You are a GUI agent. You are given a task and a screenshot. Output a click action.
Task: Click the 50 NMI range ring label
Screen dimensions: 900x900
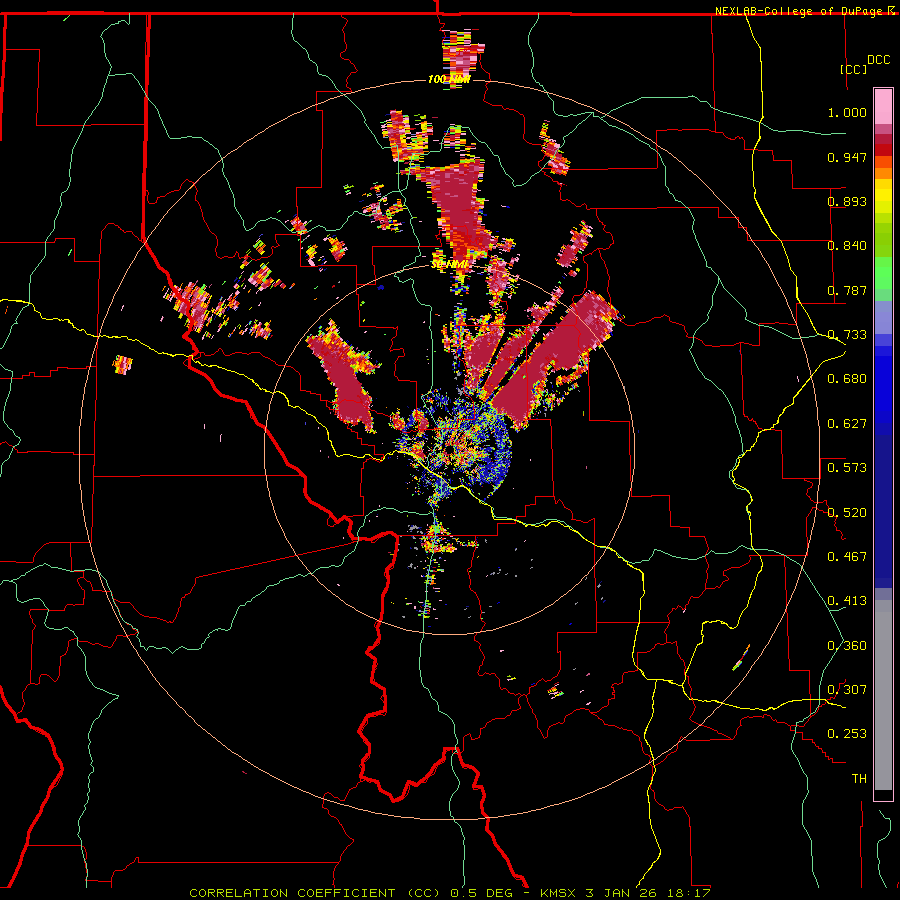pos(450,265)
